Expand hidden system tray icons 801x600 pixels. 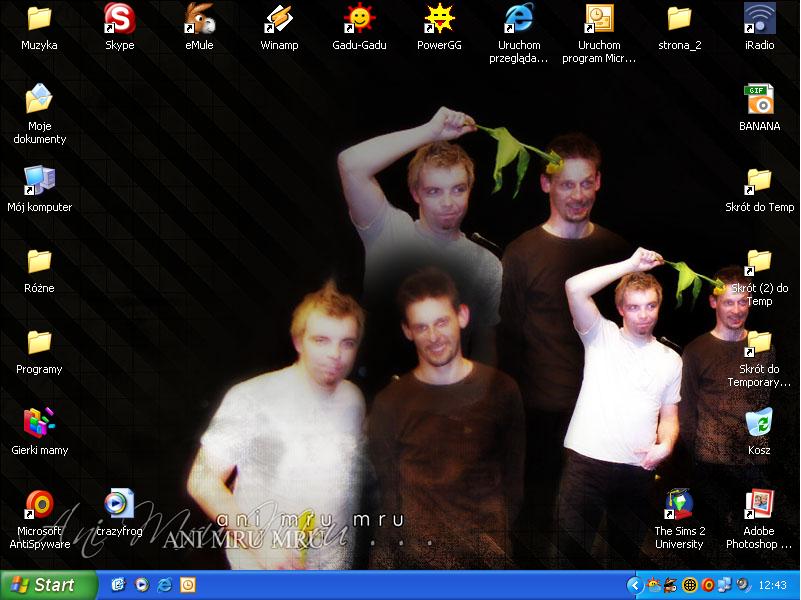point(634,585)
